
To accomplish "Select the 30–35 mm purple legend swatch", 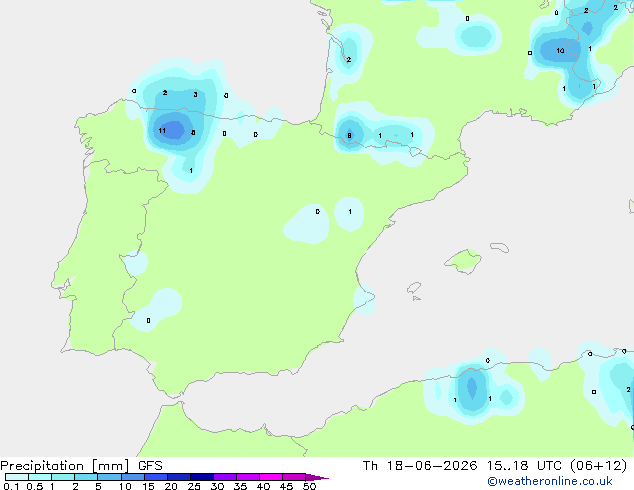I will (x=225, y=477).
